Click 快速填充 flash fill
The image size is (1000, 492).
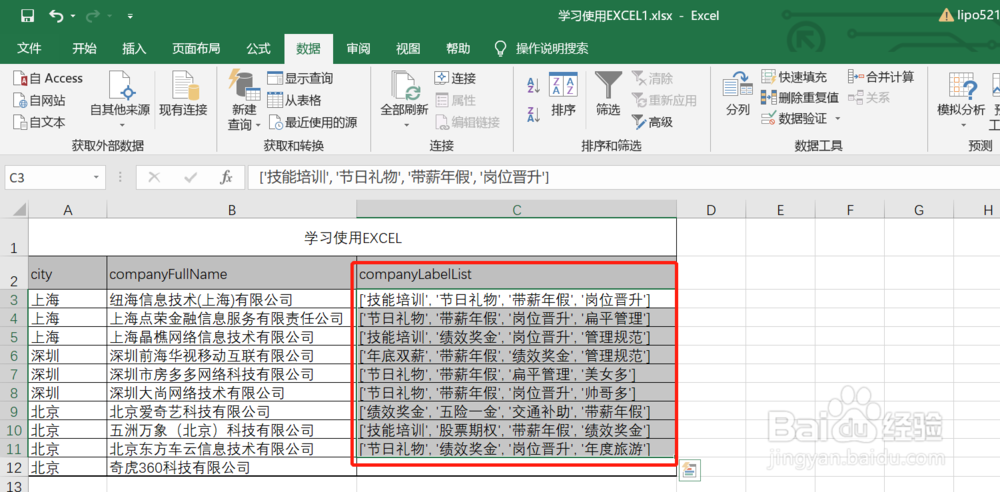pyautogui.click(x=795, y=77)
